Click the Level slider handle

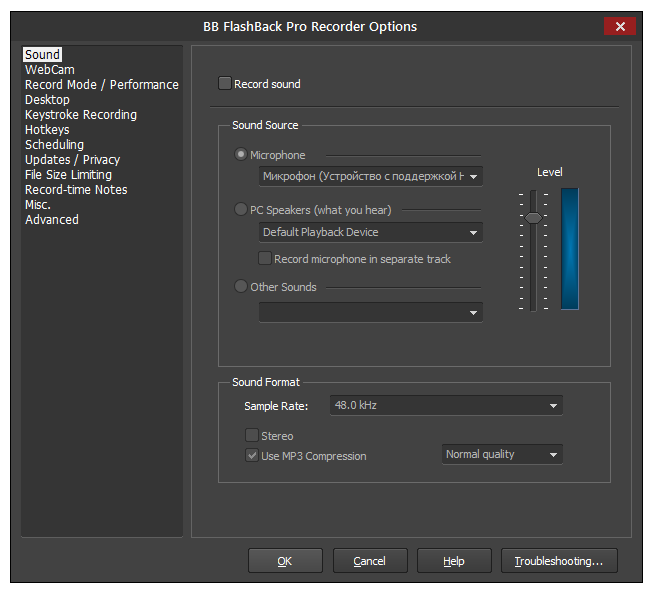(534, 217)
